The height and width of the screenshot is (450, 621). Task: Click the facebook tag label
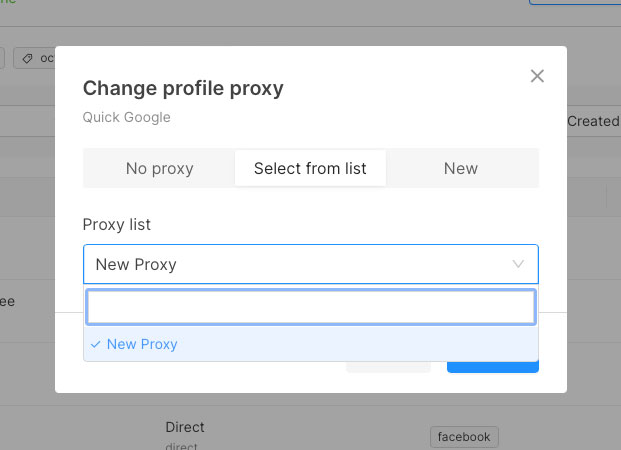[464, 437]
